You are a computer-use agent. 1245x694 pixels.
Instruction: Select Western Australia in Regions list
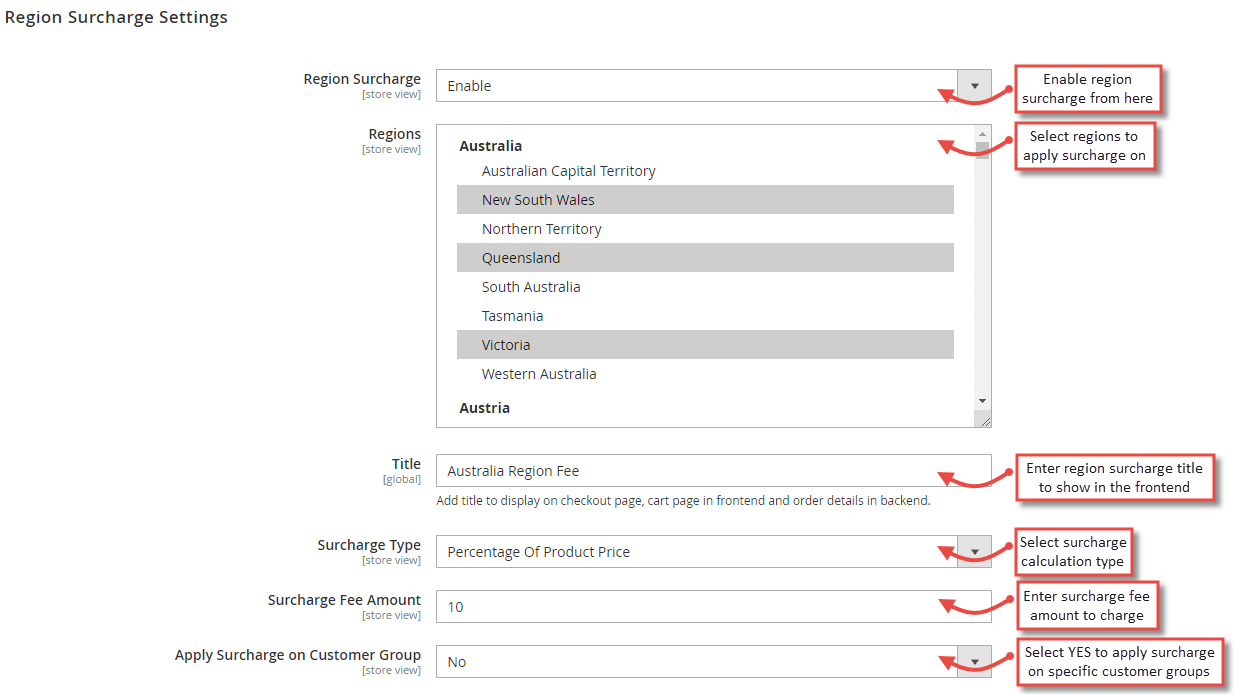(705, 374)
